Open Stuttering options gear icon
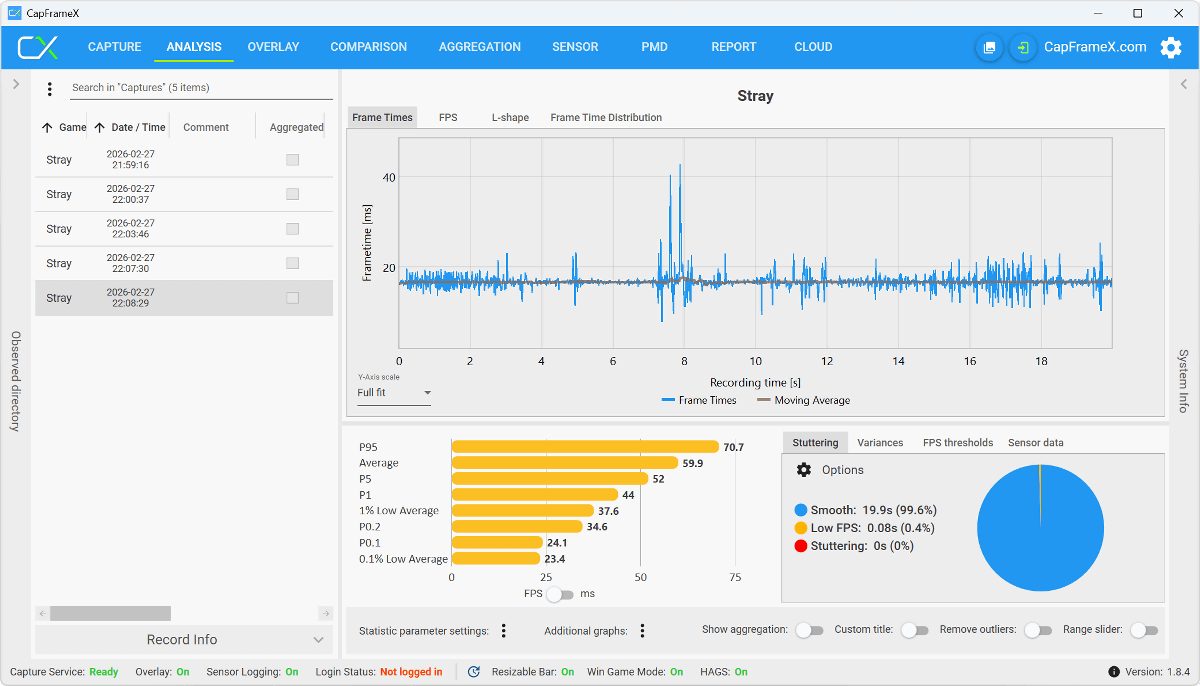The width and height of the screenshot is (1200, 686). [803, 470]
